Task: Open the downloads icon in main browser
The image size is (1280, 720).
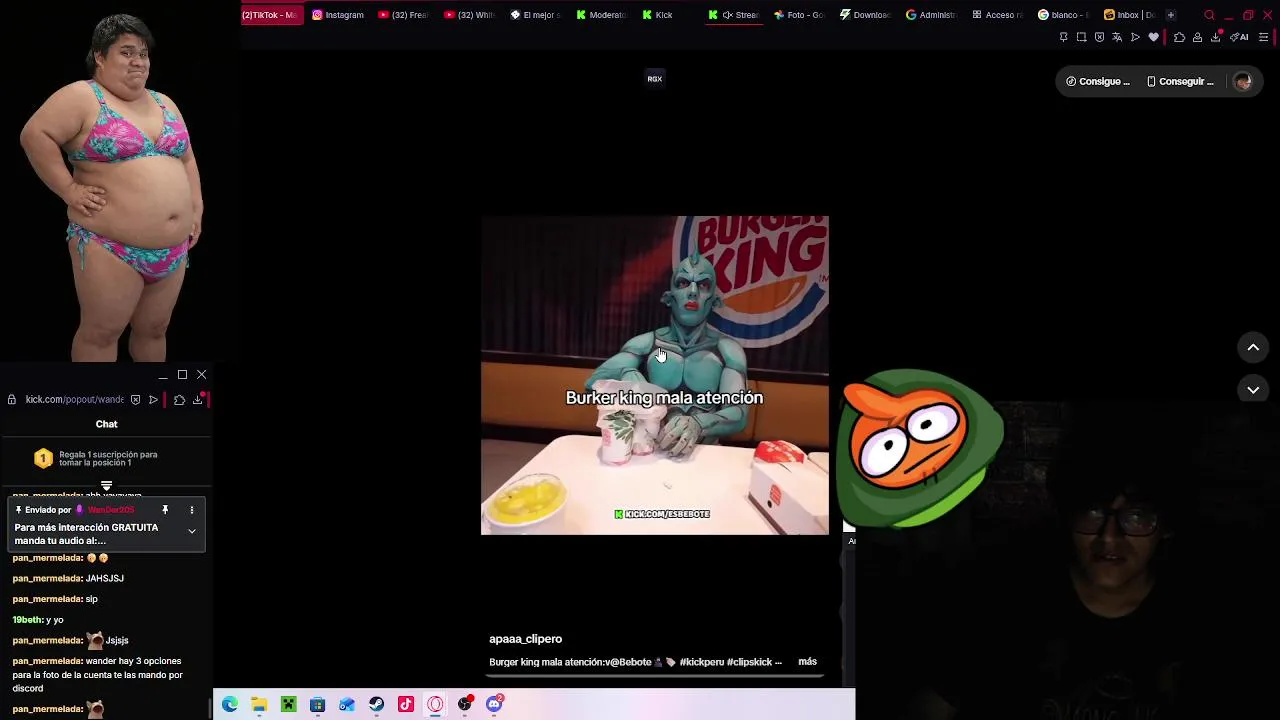Action: tap(1216, 37)
